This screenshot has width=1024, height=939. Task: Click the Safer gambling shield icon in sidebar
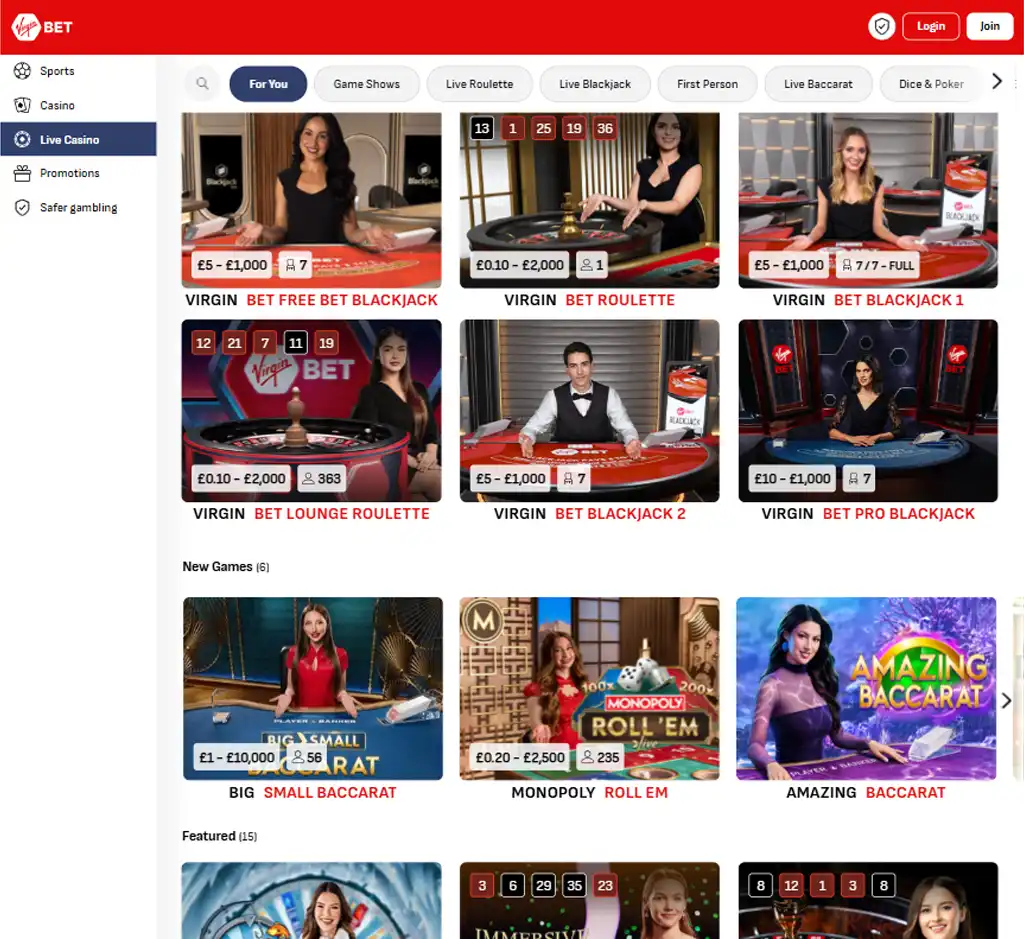[22, 207]
